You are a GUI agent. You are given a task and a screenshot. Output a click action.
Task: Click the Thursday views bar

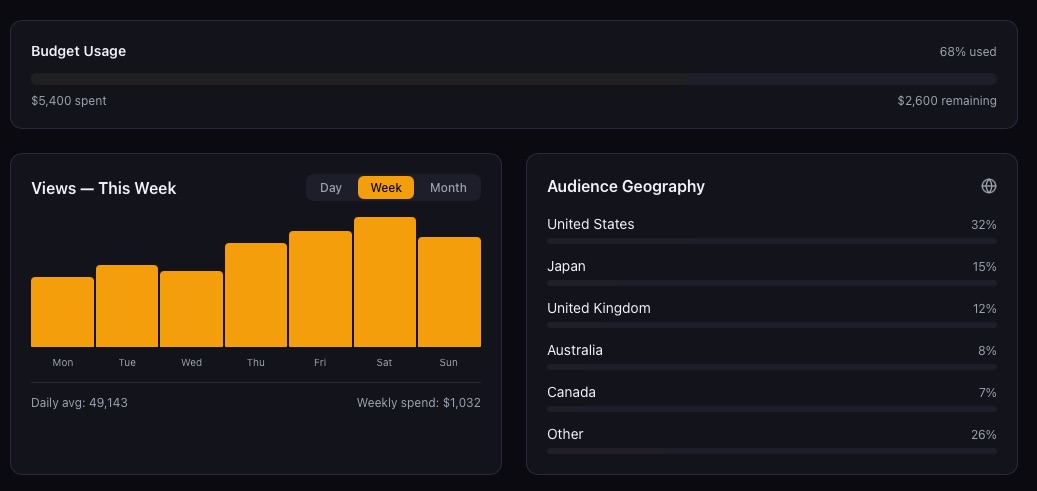coord(256,295)
